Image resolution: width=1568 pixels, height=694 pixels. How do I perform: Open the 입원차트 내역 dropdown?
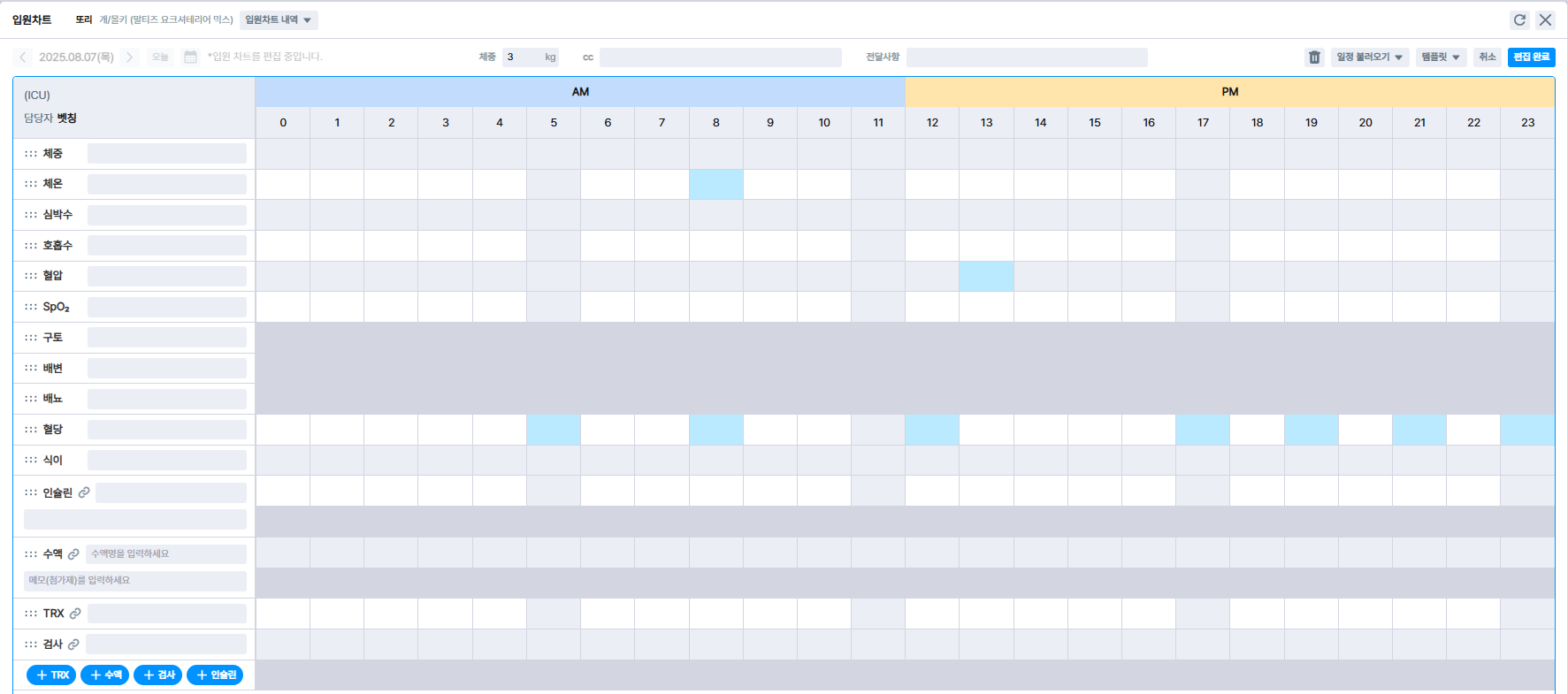(278, 19)
